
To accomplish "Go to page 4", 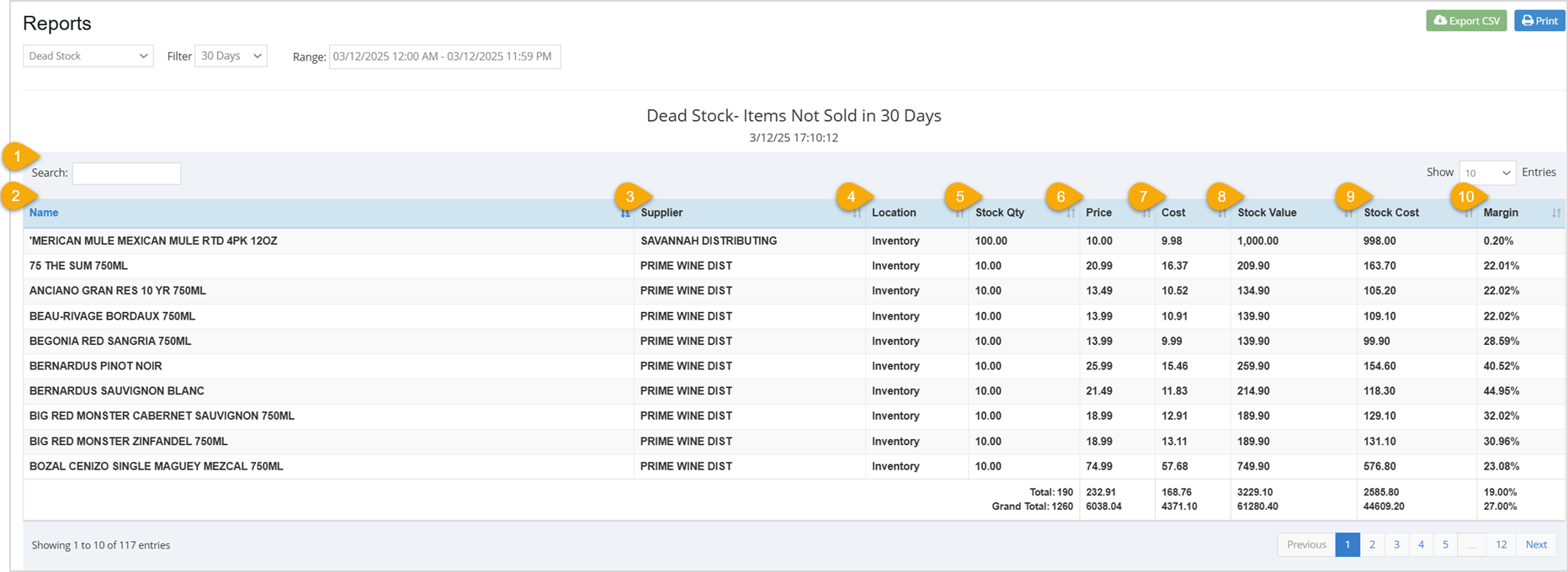I will [x=1421, y=545].
